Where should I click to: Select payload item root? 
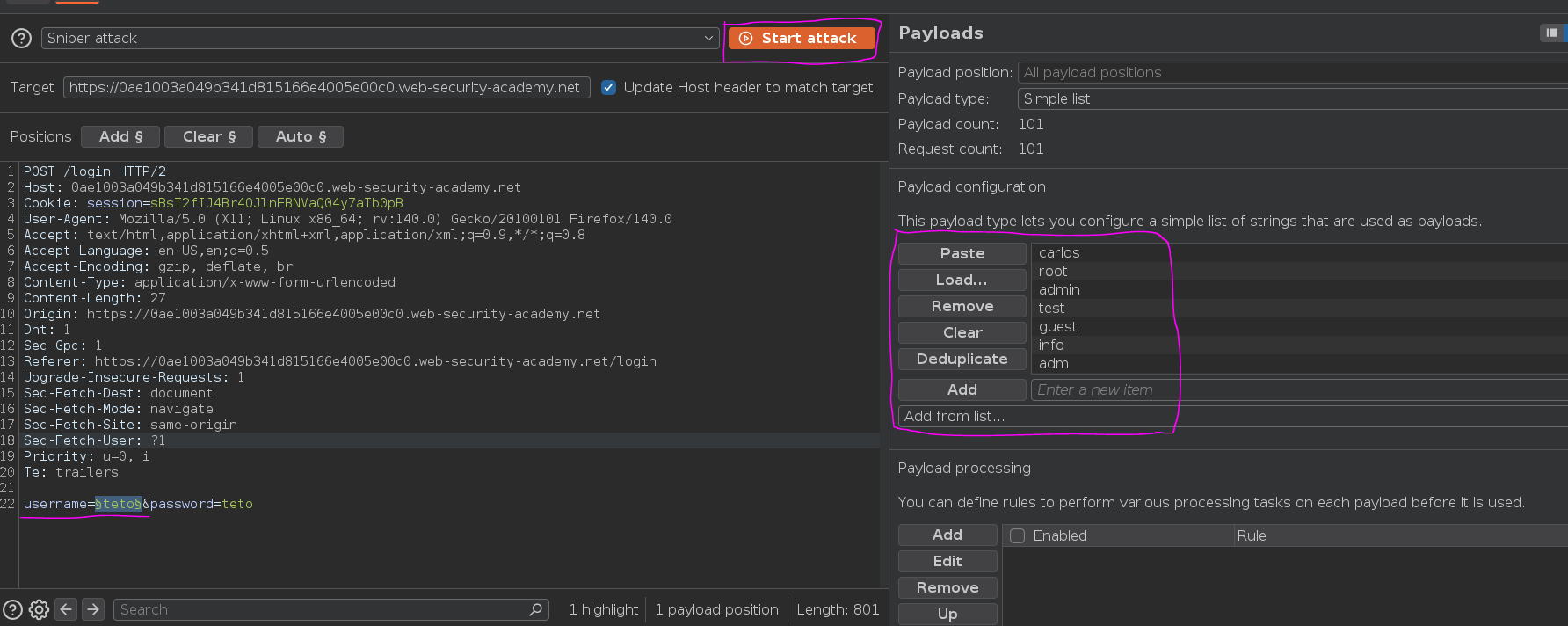tap(1299, 271)
